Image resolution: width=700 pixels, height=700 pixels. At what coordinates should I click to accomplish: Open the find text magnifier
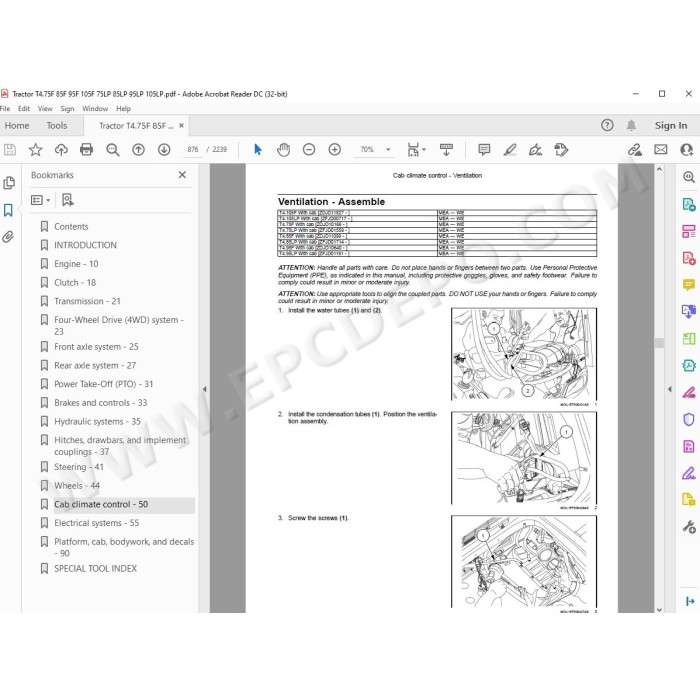click(112, 150)
